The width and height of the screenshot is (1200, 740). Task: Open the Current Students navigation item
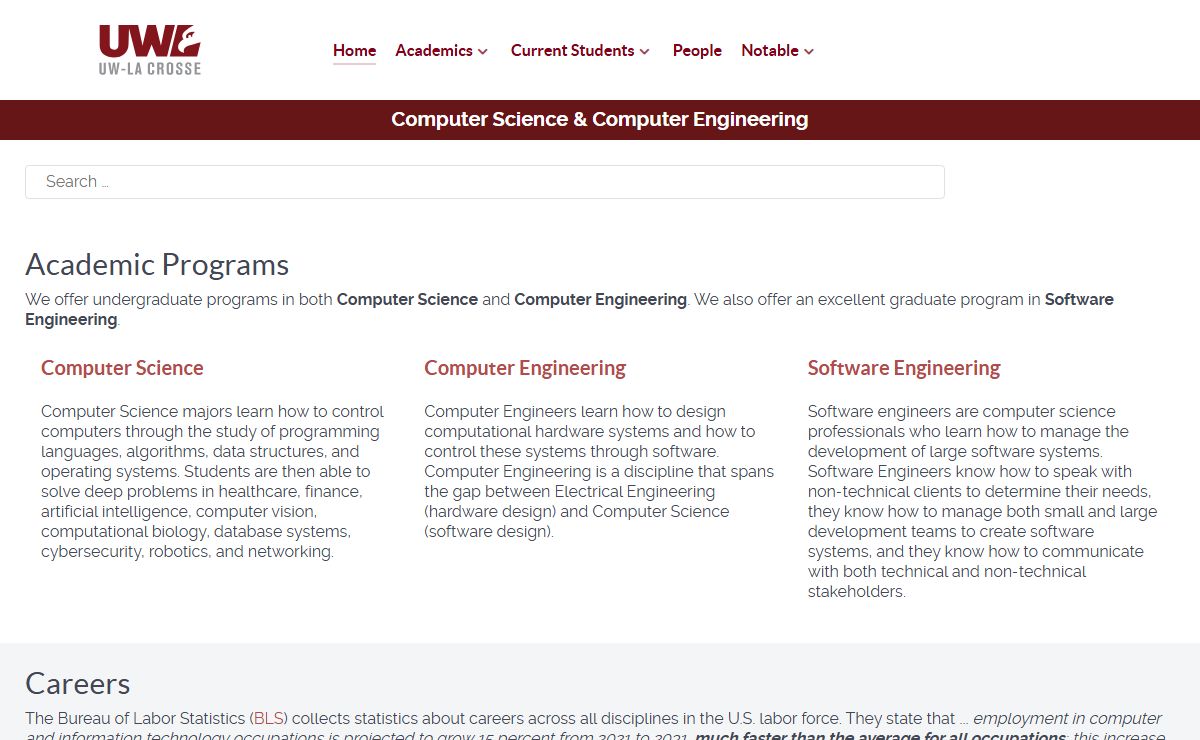tap(572, 51)
